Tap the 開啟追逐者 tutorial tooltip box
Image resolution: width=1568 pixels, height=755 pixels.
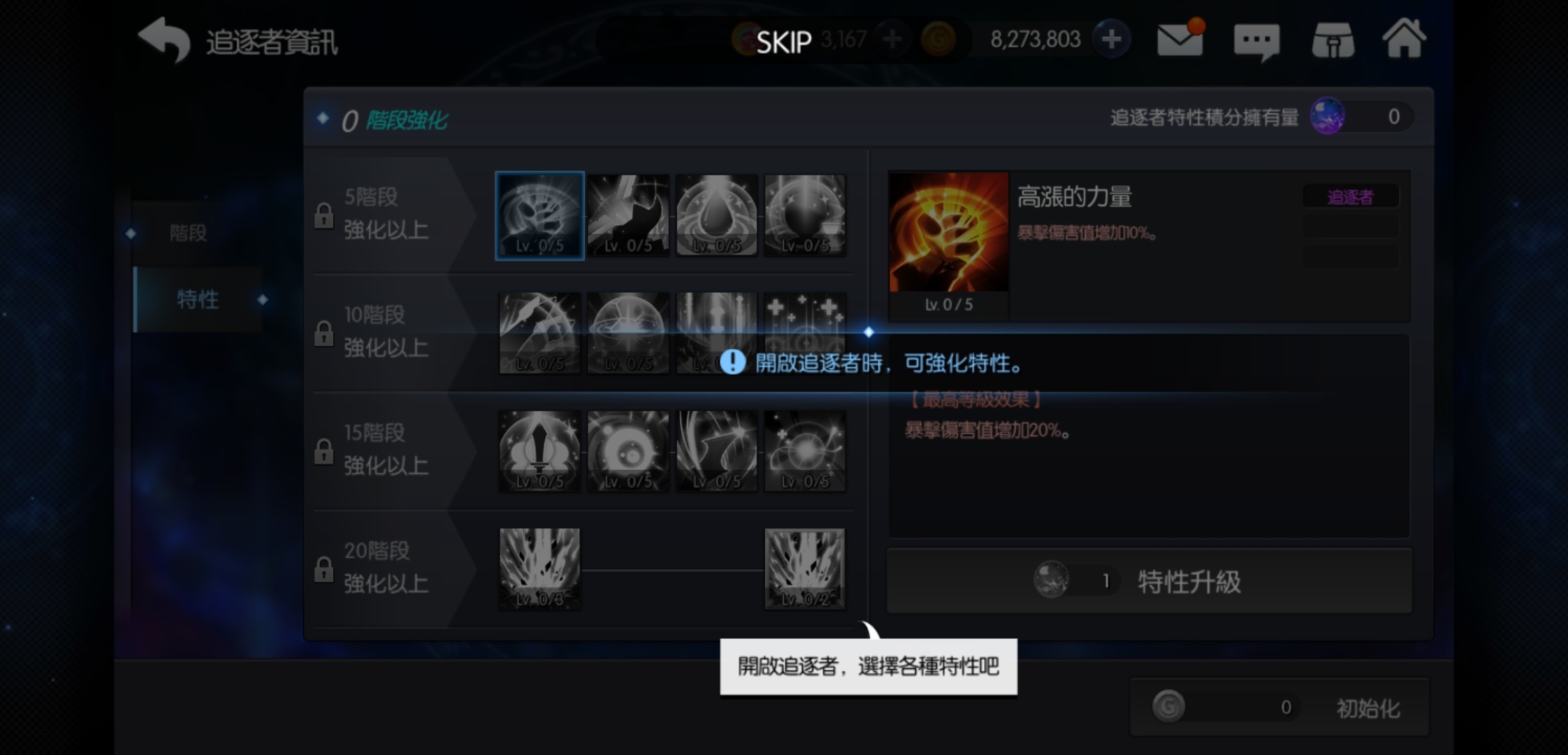pos(869,666)
